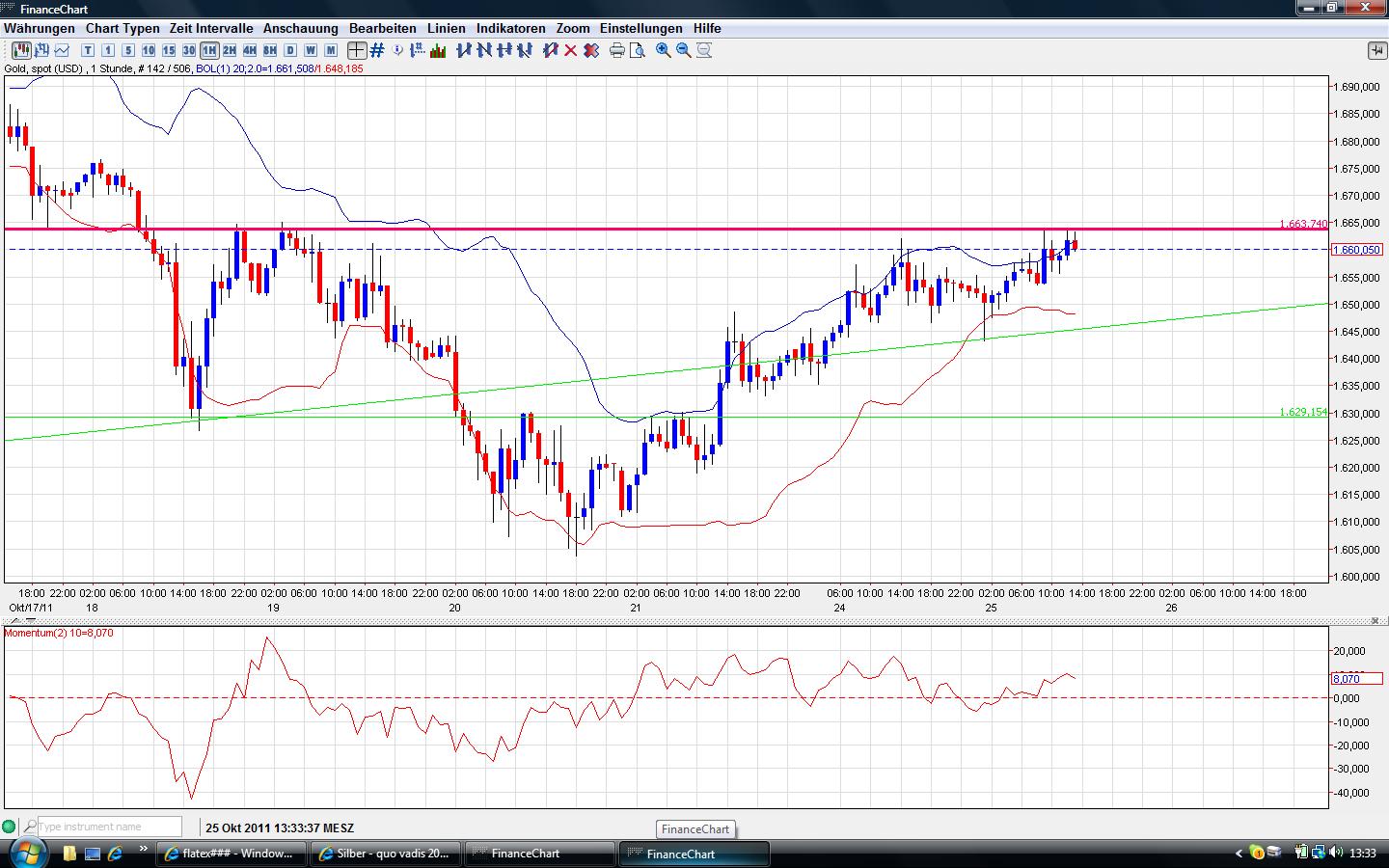Select the candlestick chart type icon
Viewport: 1389px width, 868px height.
point(20,50)
